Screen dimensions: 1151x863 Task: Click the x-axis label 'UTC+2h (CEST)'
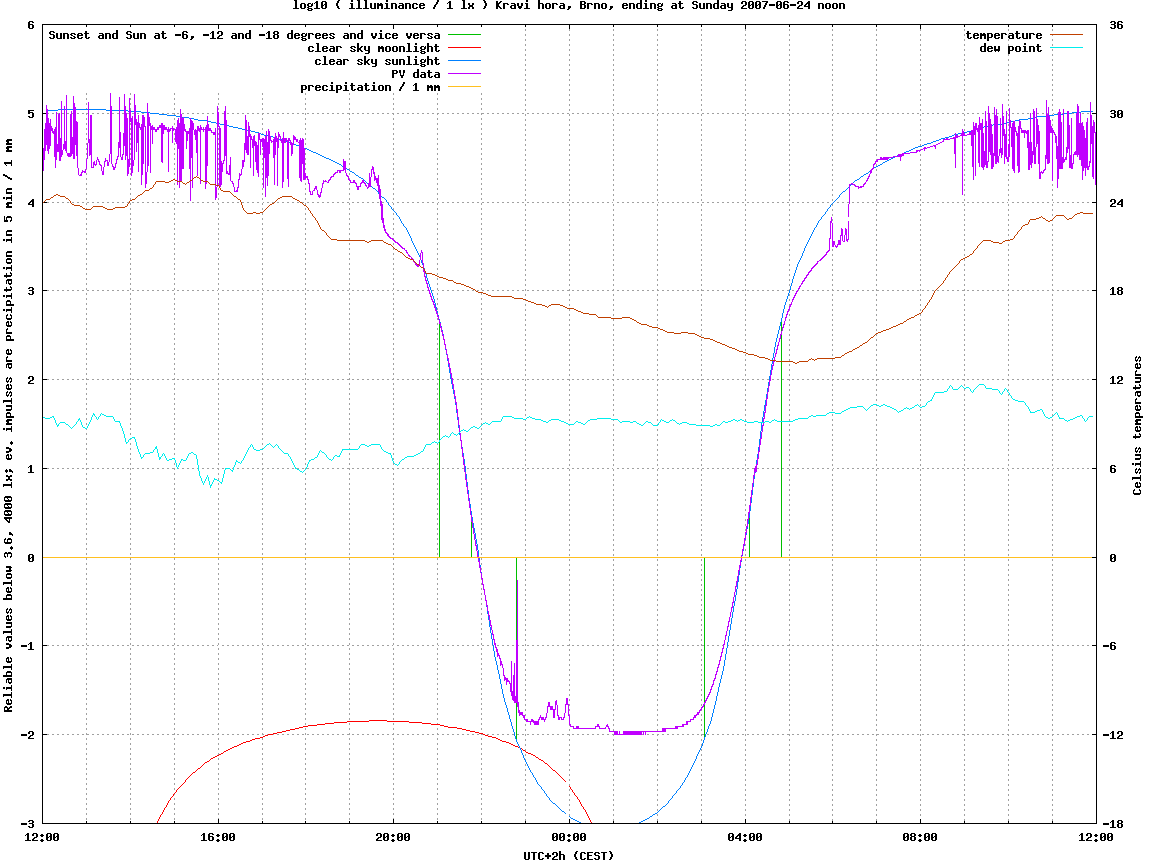[x=569, y=856]
